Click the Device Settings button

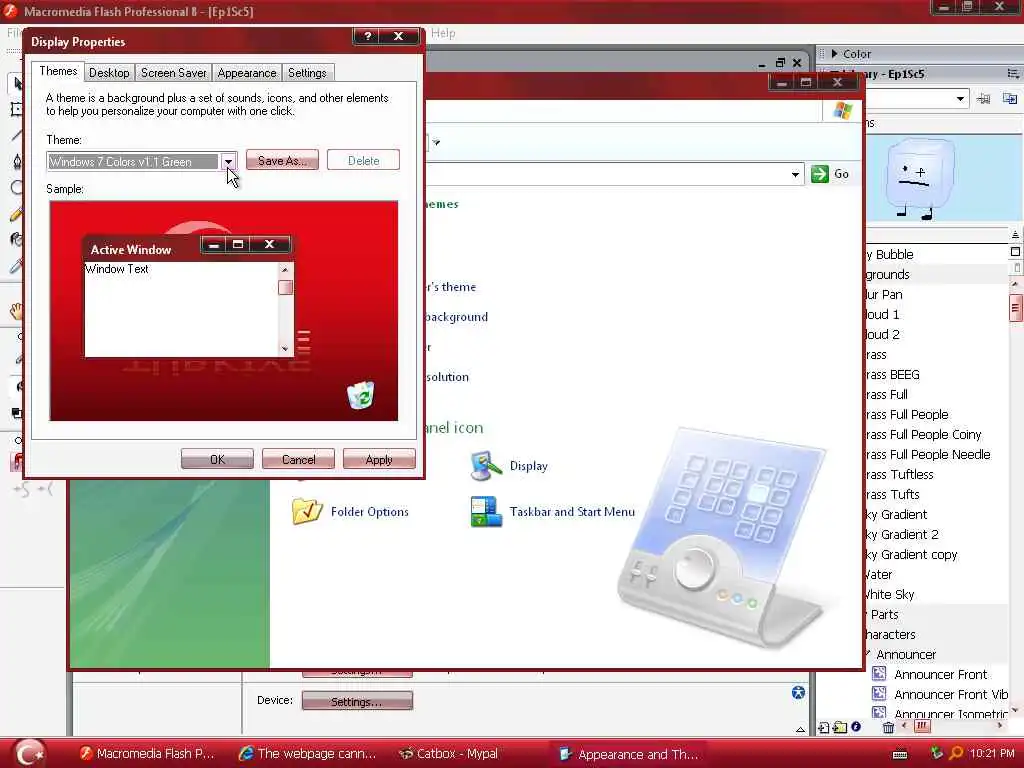[357, 701]
